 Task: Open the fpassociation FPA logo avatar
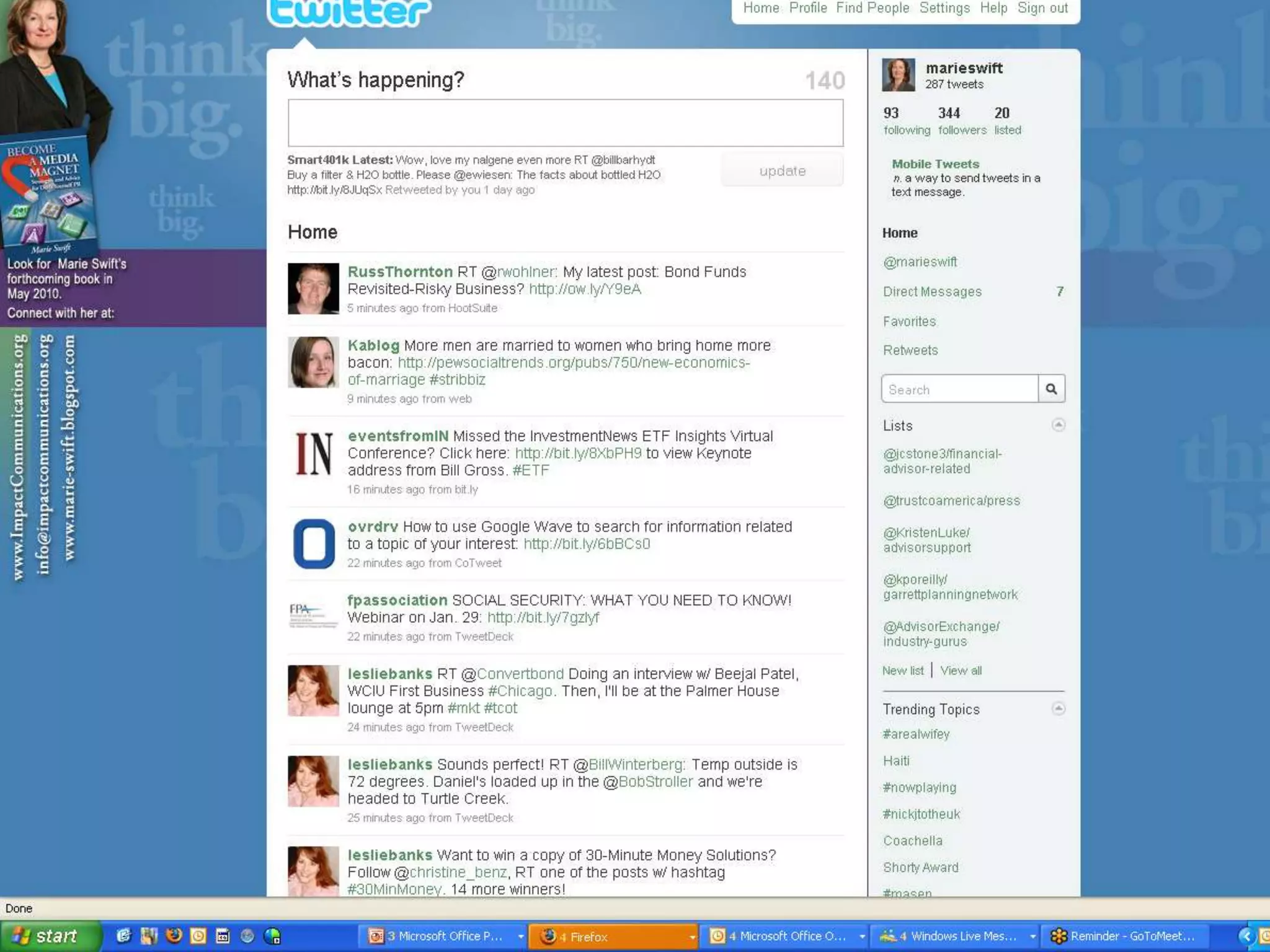(313, 617)
